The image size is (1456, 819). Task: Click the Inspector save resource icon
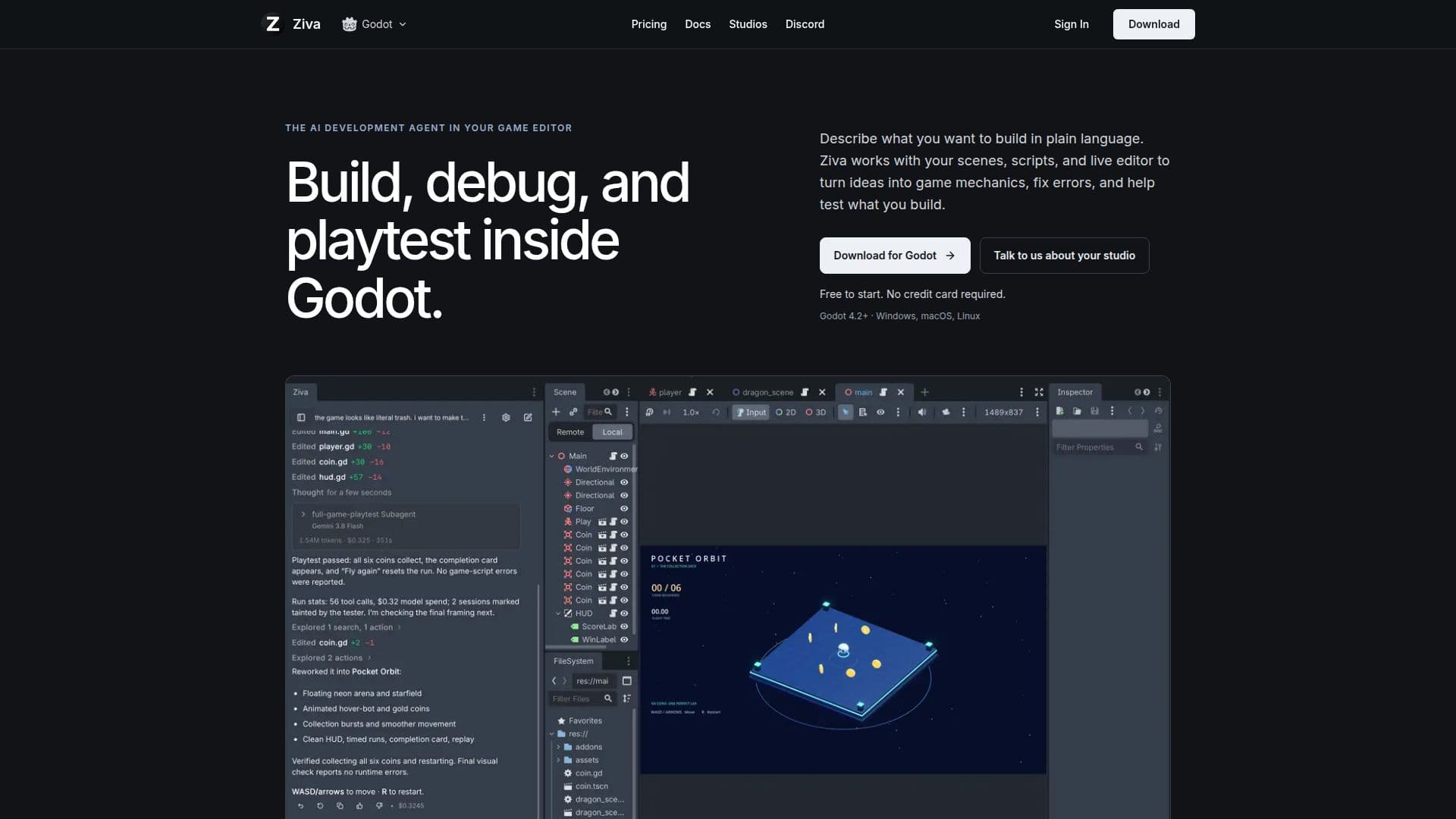(x=1094, y=411)
